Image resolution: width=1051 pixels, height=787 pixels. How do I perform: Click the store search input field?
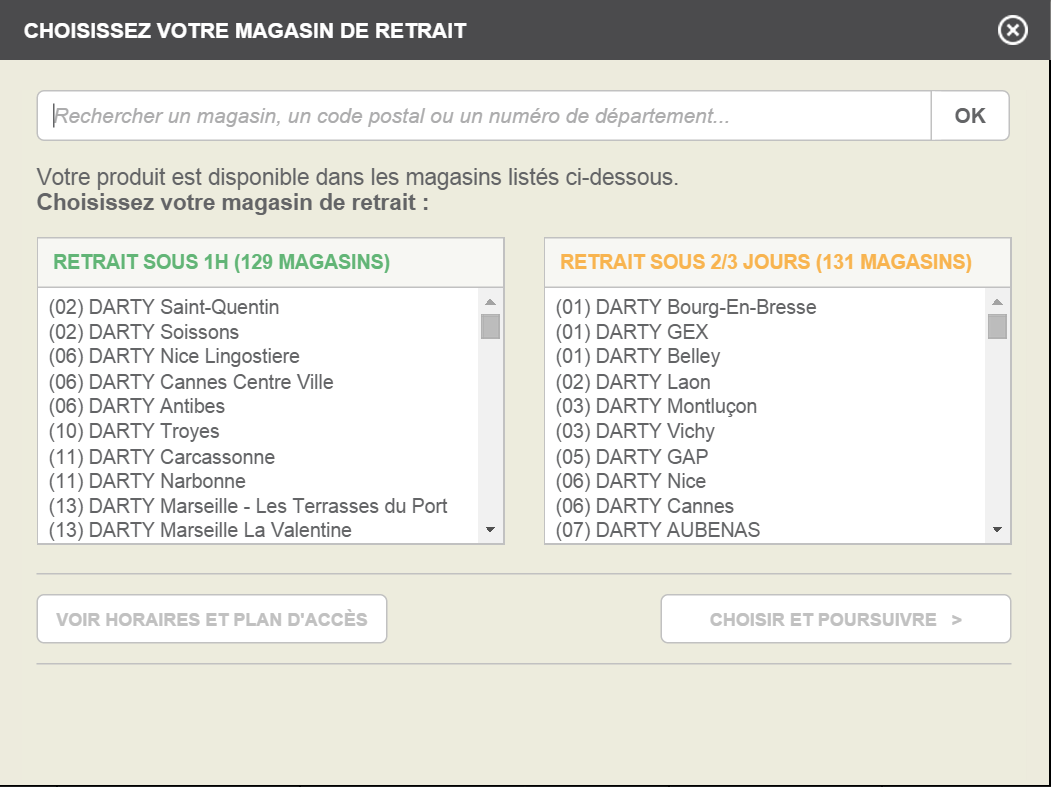click(x=484, y=116)
